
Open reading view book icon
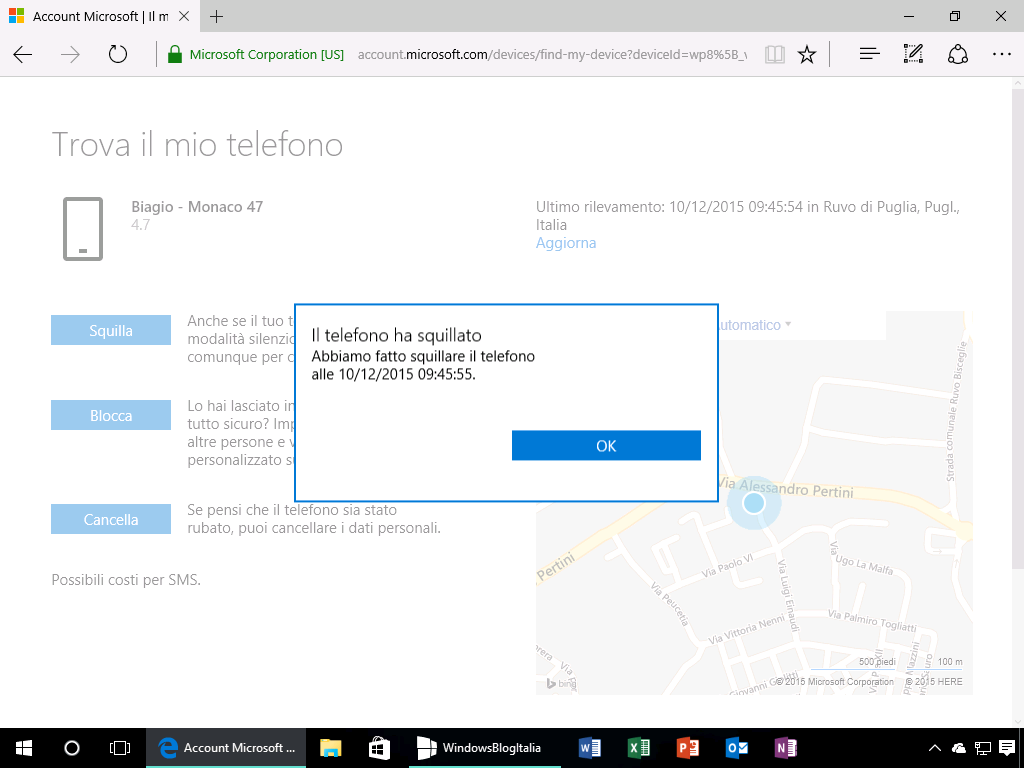tap(775, 54)
